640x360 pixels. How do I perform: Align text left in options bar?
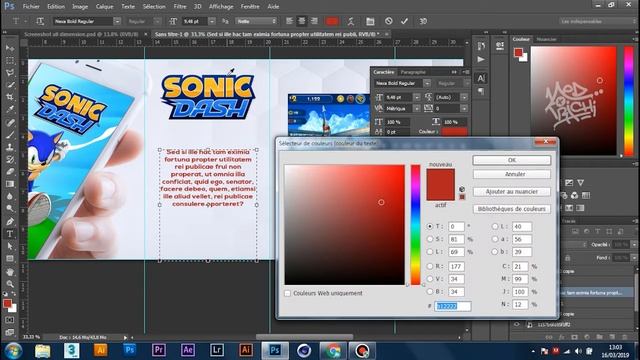click(x=289, y=21)
